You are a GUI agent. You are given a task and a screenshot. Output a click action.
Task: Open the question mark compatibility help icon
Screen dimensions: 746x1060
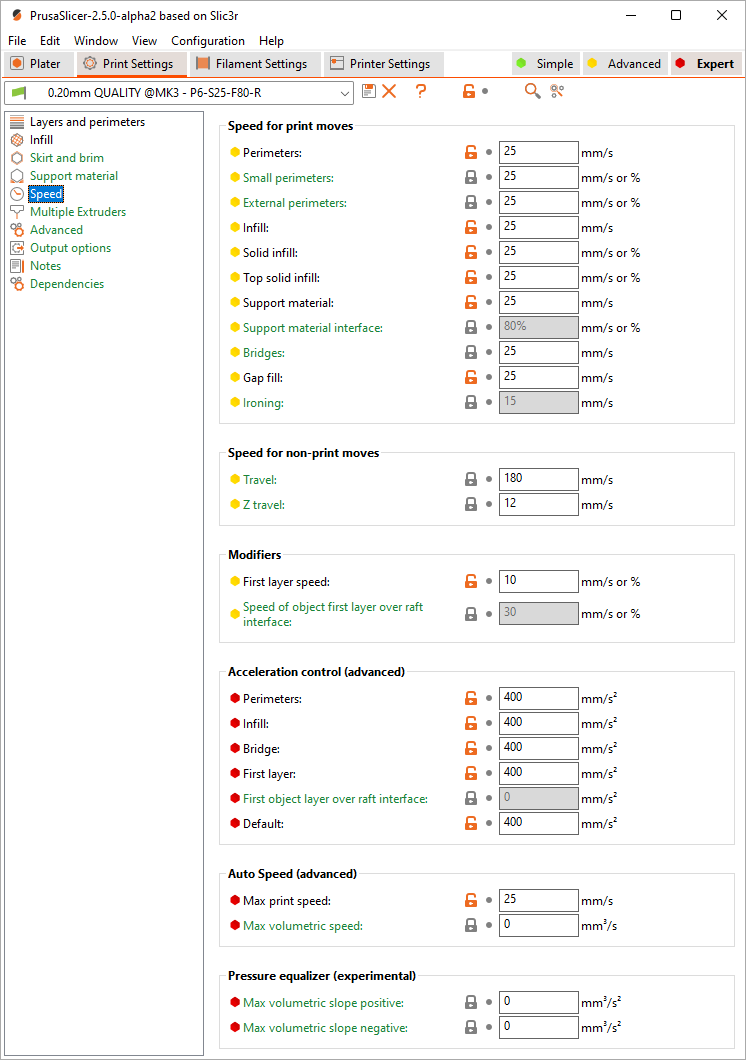click(421, 91)
